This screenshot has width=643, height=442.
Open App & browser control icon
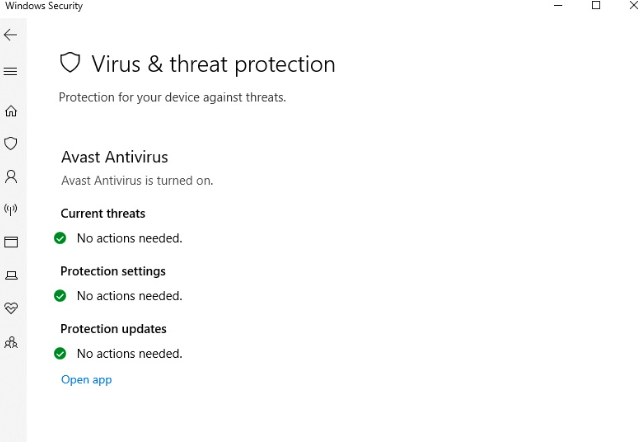point(11,242)
